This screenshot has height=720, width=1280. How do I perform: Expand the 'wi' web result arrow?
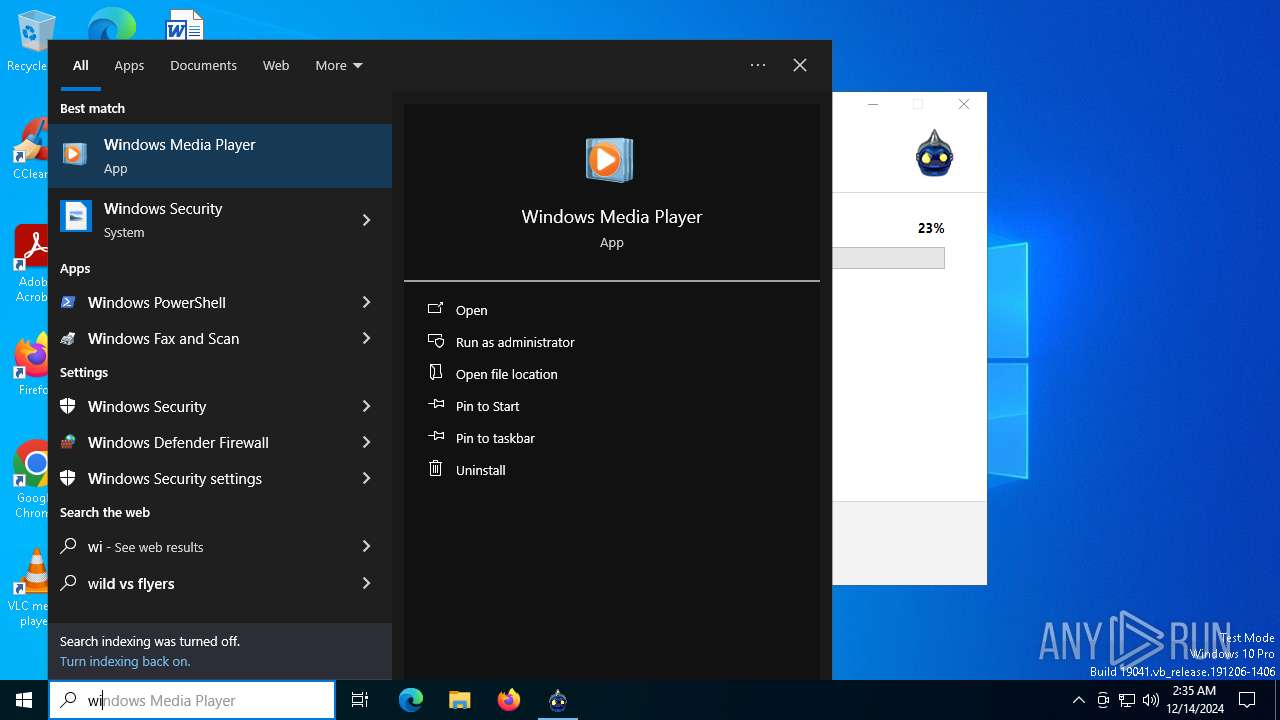tap(366, 546)
